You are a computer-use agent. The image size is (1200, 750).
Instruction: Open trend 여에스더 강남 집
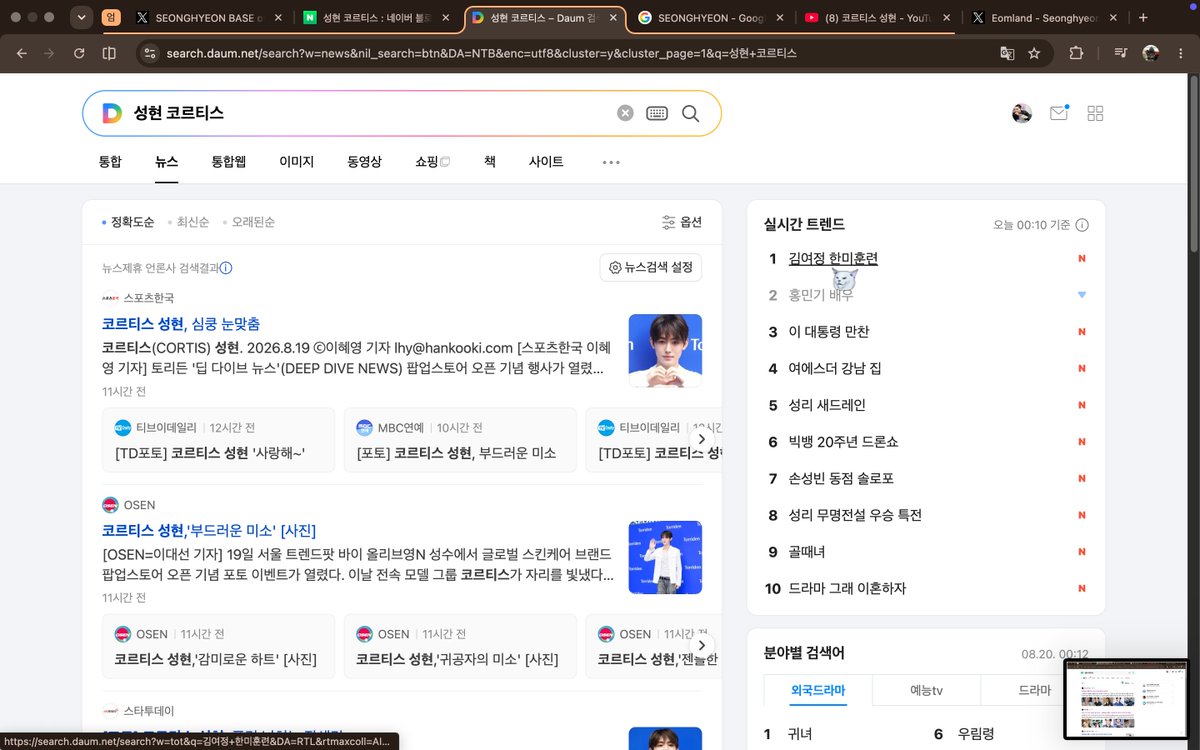[x=835, y=369]
